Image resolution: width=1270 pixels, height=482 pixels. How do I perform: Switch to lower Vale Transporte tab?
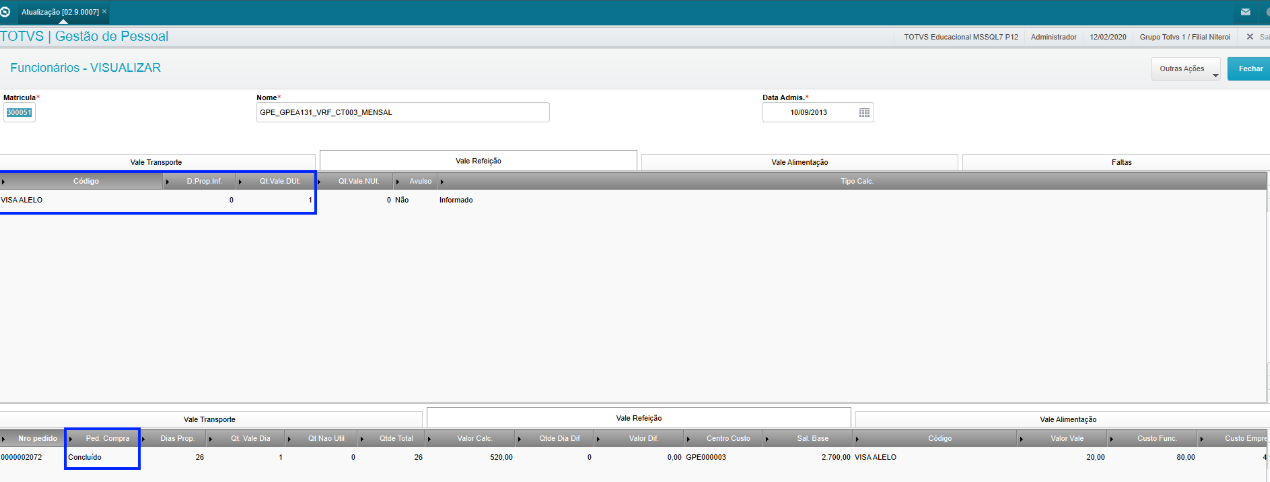[210, 419]
